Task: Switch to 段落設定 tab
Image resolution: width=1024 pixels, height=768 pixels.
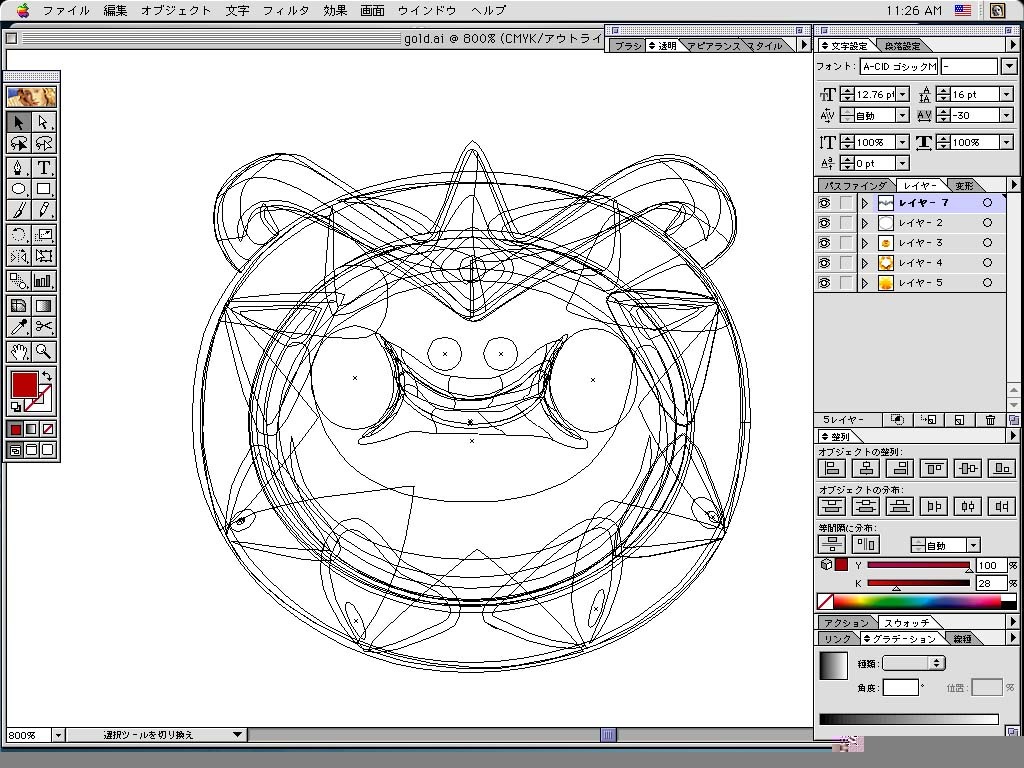Action: point(903,46)
